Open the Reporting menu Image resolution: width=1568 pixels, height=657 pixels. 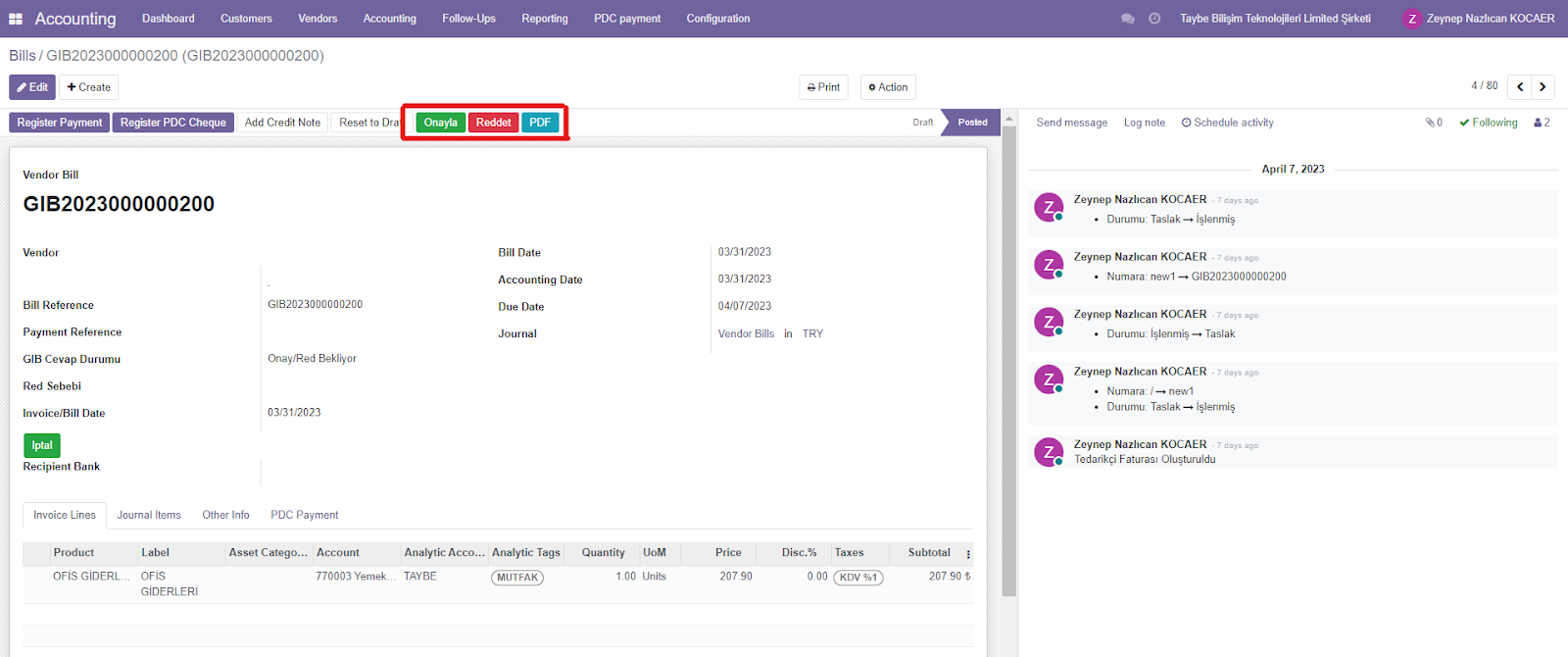click(545, 19)
